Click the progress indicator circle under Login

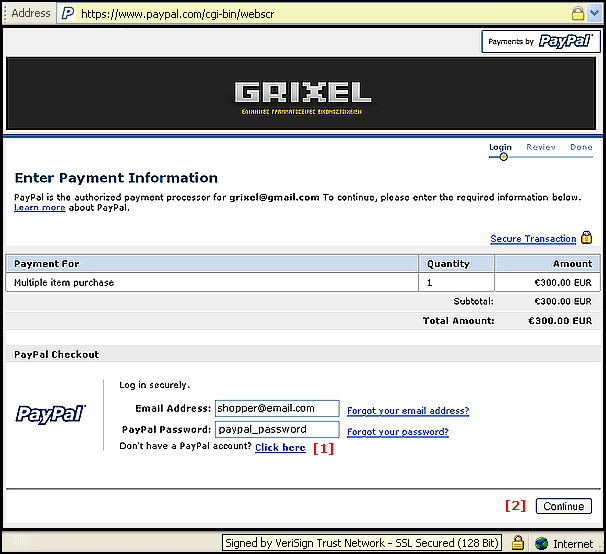(x=503, y=157)
